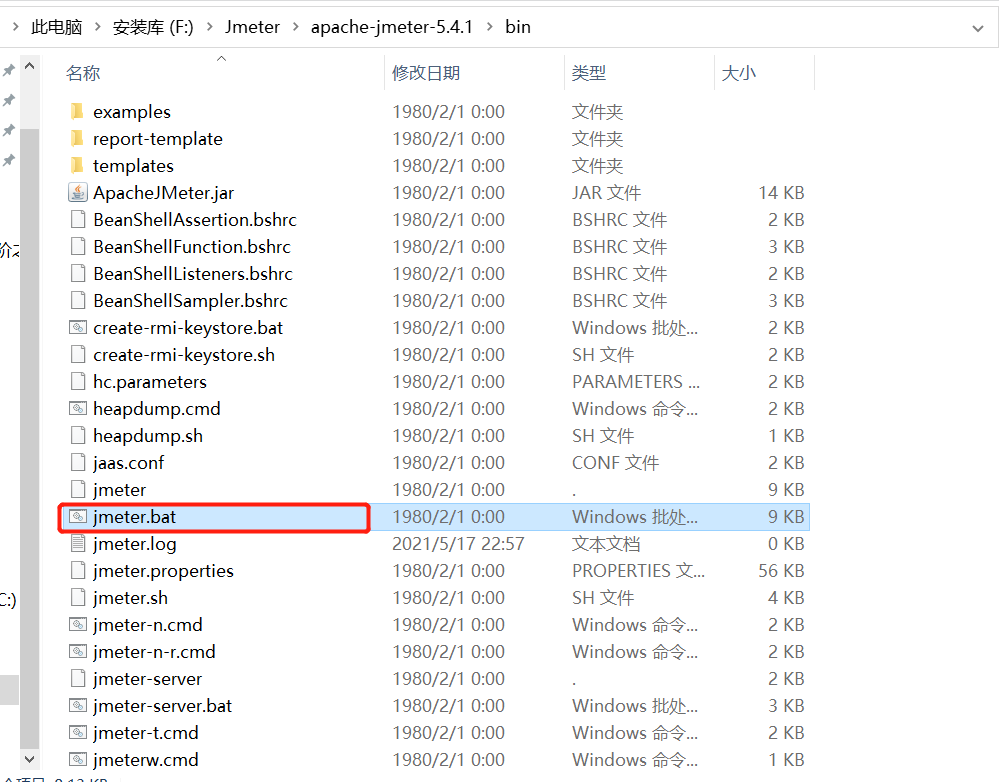Click the 14 KB size of ApacheJMeter.jar
The image size is (999, 782).
point(781,192)
